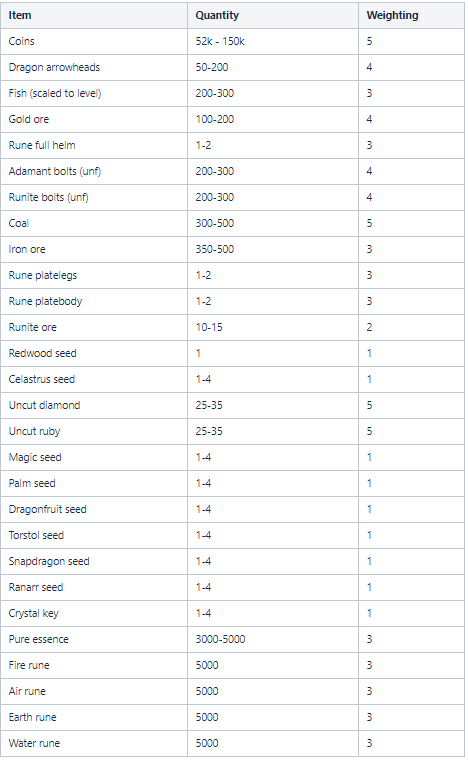468x762 pixels.
Task: Click the Item column header
Action: point(94,15)
